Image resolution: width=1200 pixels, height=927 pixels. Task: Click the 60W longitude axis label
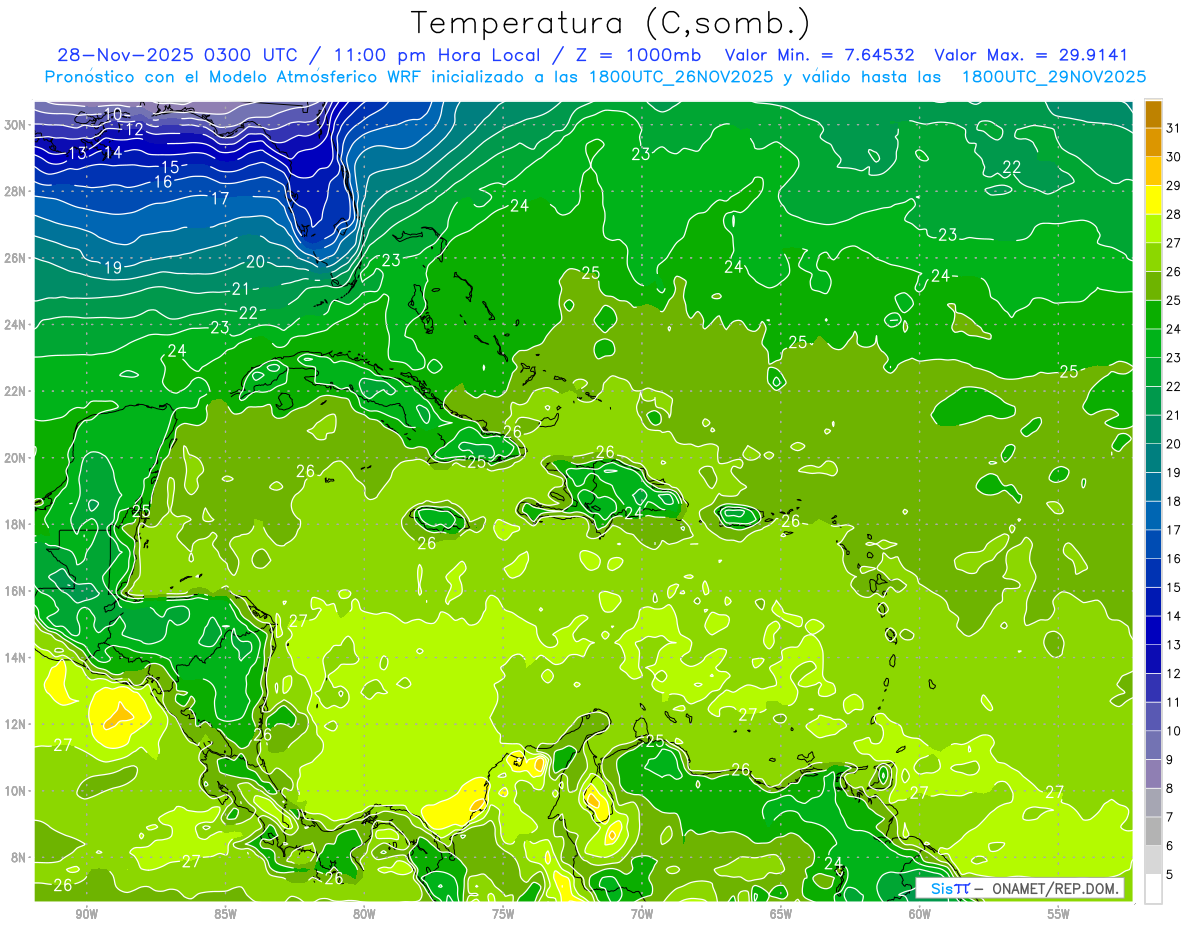click(x=920, y=914)
